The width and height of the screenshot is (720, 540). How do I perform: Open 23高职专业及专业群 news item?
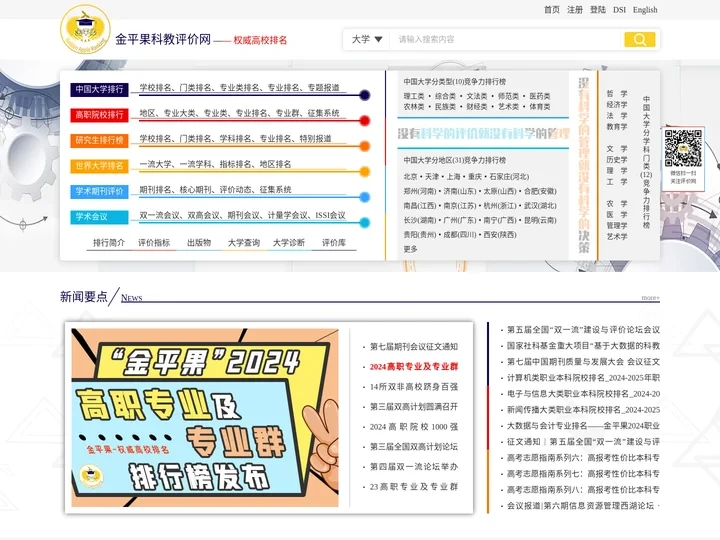pyautogui.click(x=414, y=486)
